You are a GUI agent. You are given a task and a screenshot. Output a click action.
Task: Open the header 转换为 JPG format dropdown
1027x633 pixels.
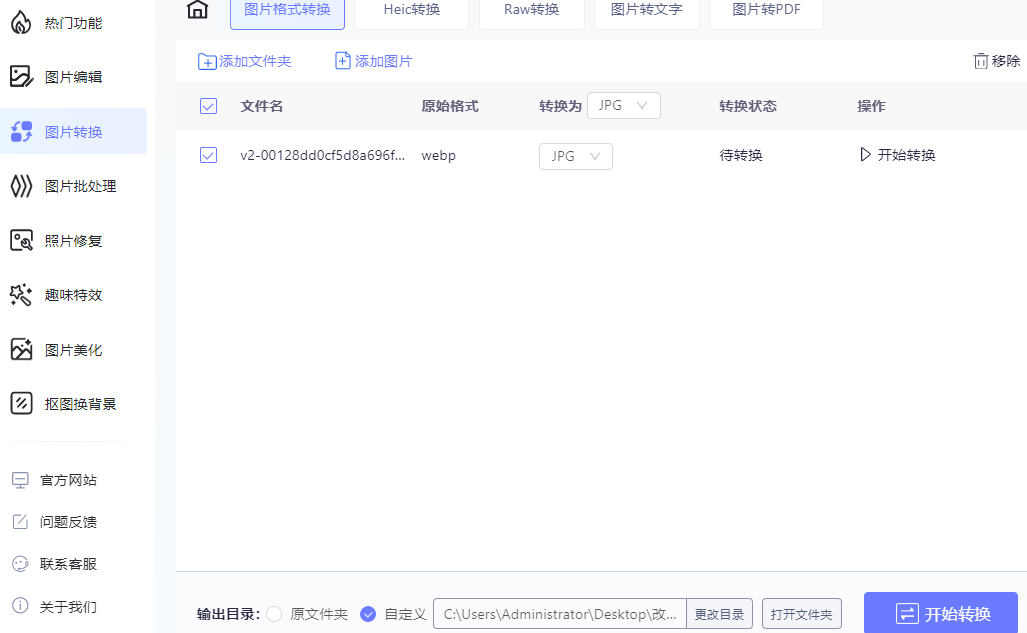pyautogui.click(x=623, y=105)
